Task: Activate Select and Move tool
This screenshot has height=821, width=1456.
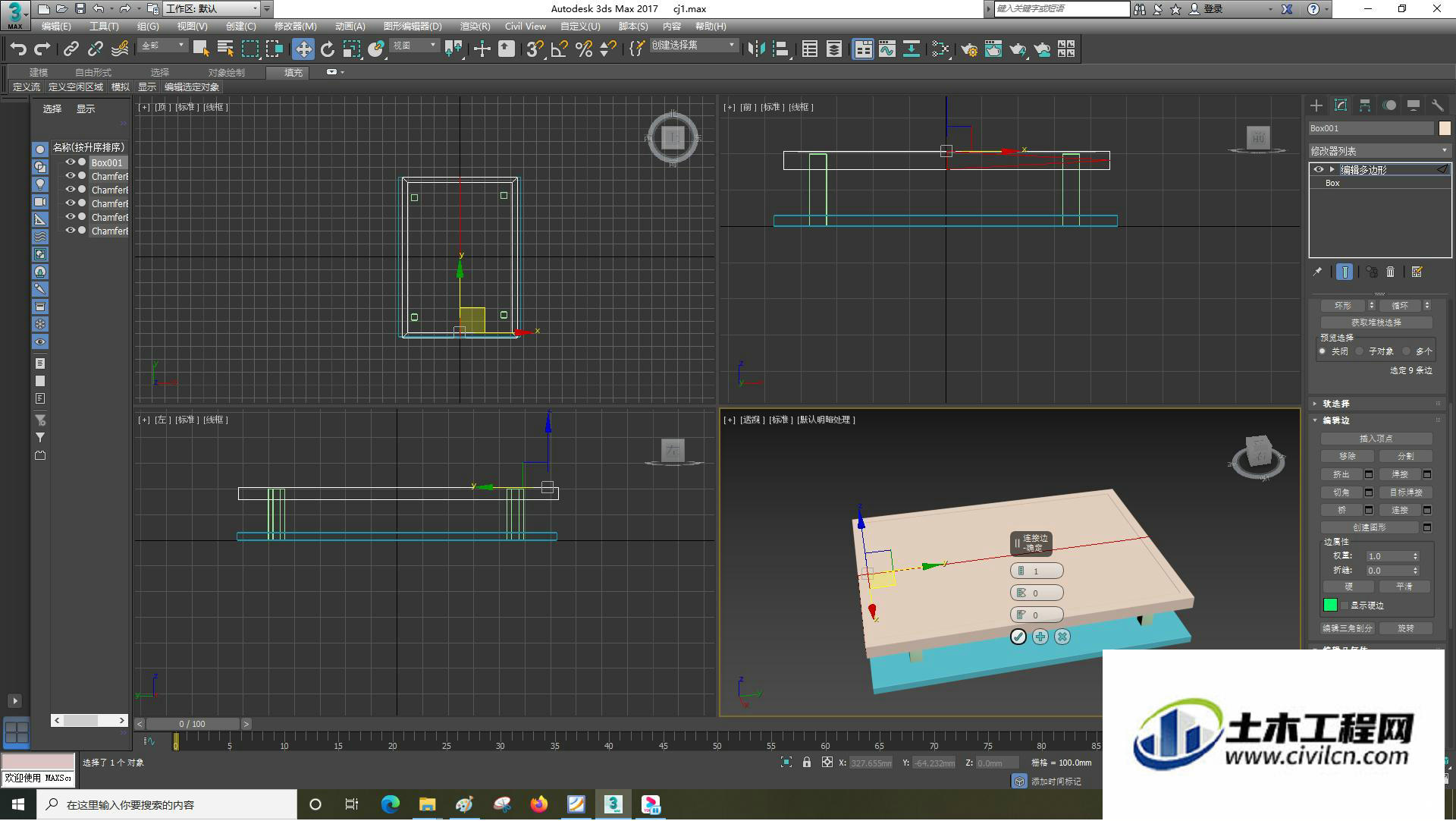Action: (x=303, y=49)
